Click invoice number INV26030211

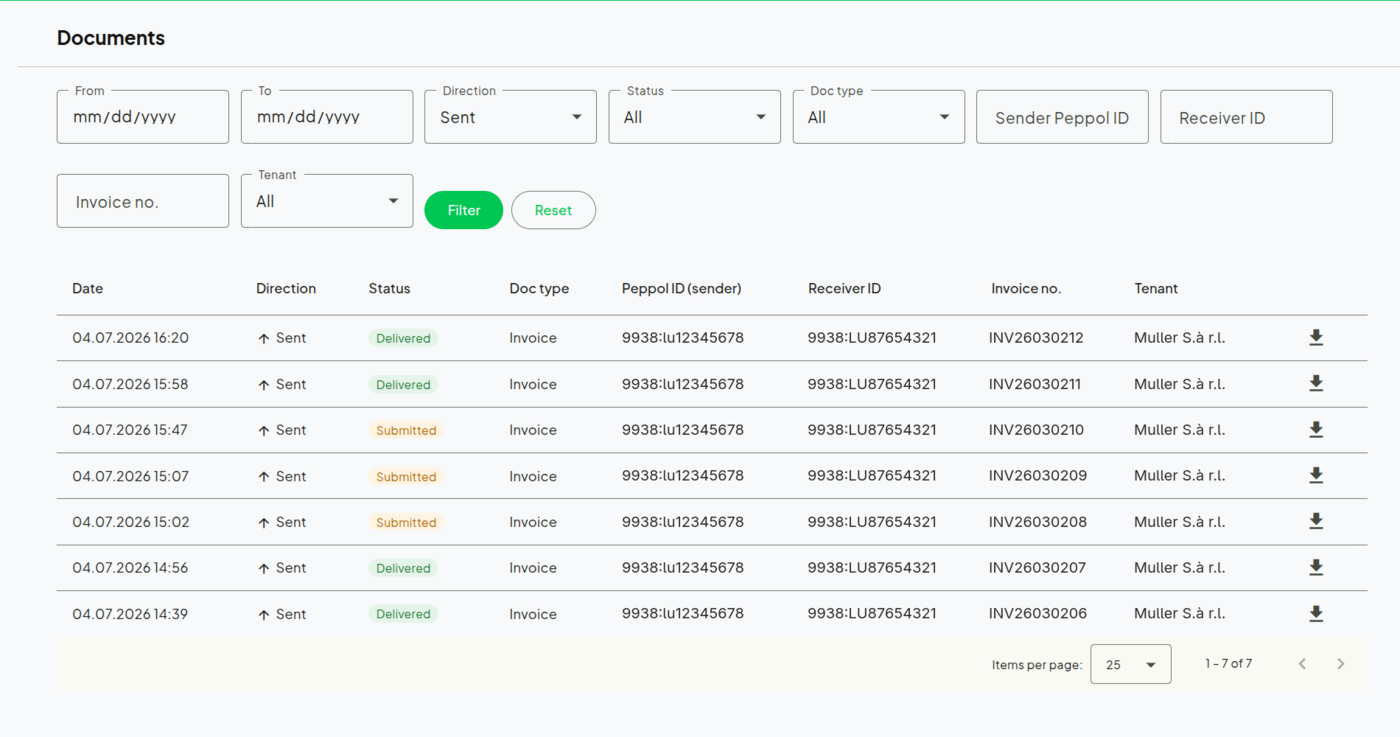[1035, 384]
